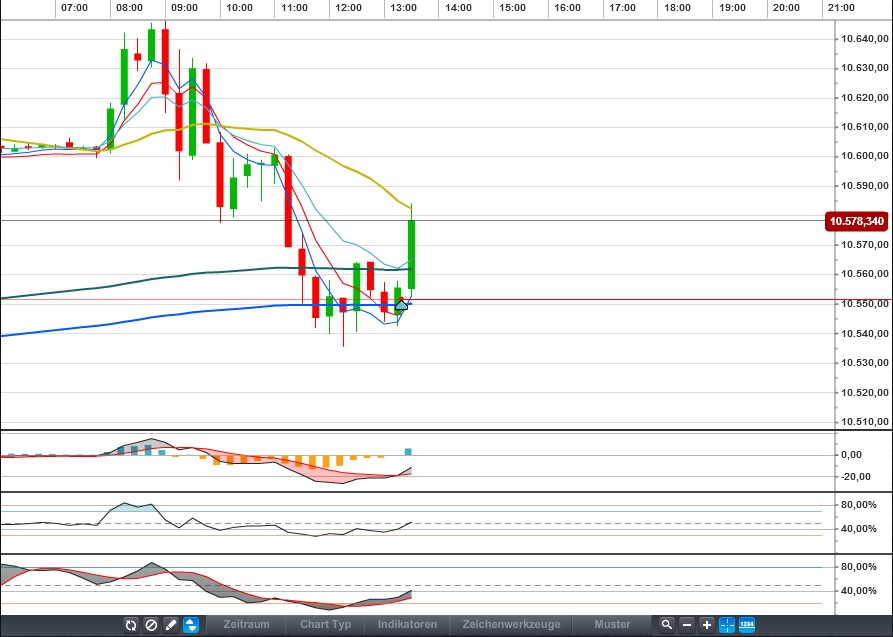
Task: Click the chart refresh icon
Action: [x=130, y=625]
